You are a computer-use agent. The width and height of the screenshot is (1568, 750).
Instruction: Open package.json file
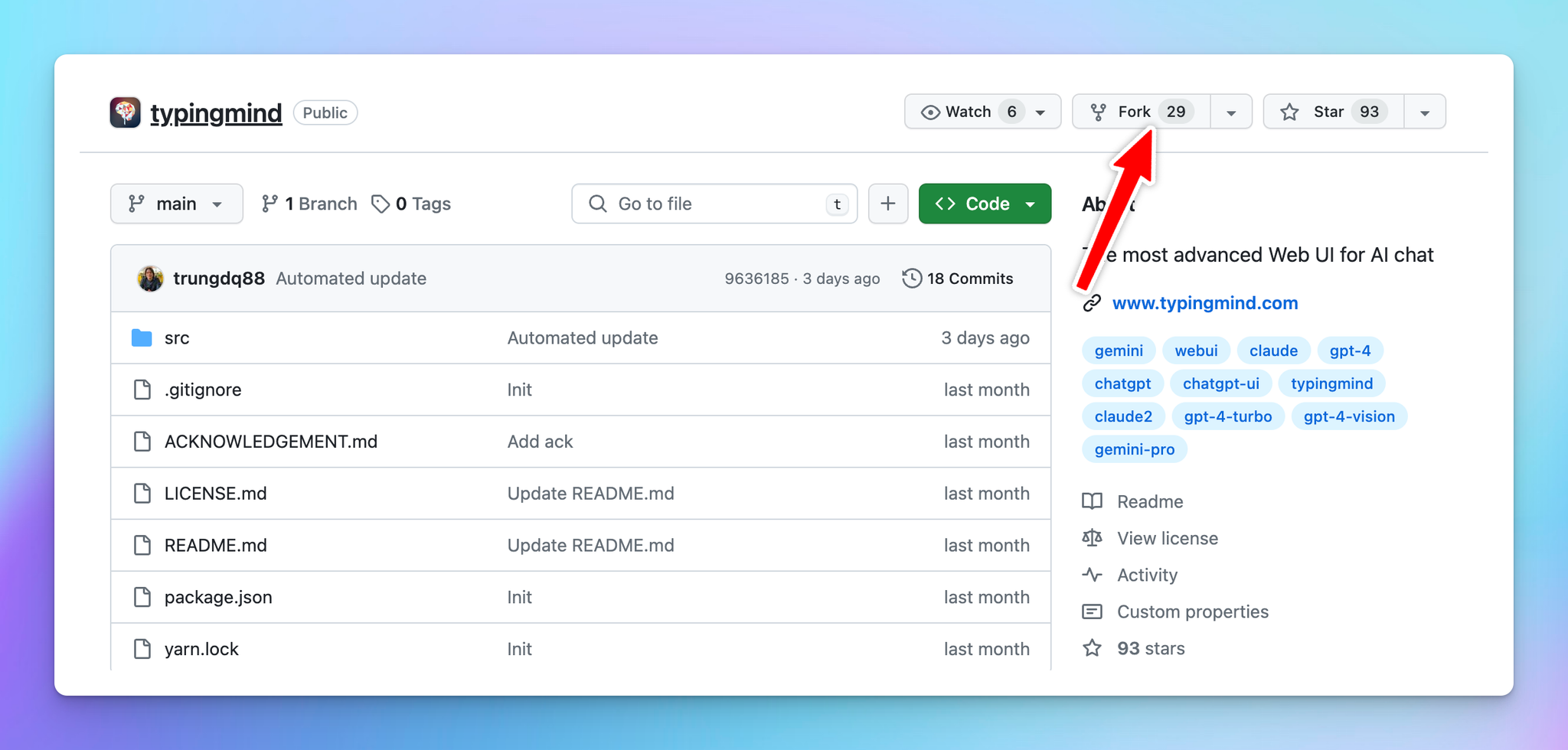point(218,597)
